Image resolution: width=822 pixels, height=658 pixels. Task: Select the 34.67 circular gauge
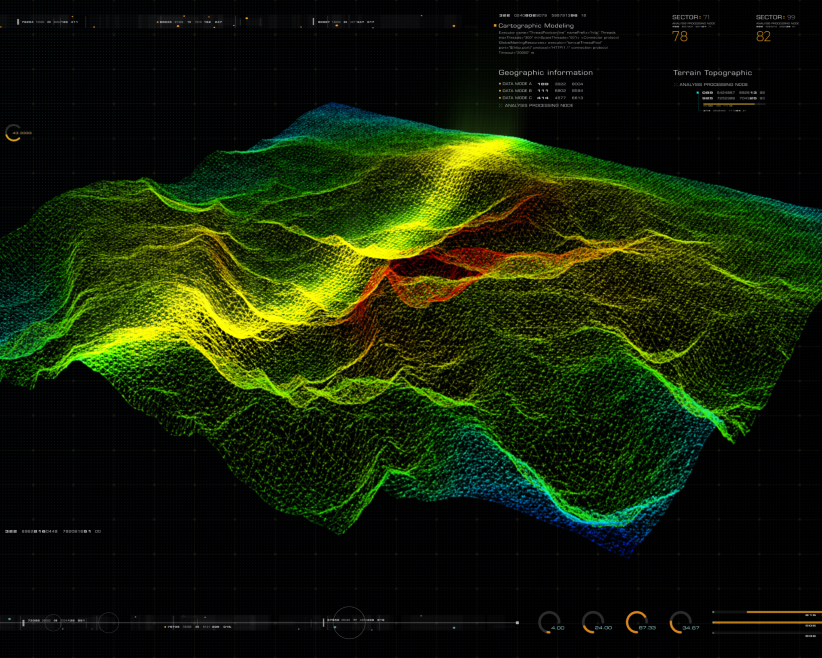click(681, 622)
